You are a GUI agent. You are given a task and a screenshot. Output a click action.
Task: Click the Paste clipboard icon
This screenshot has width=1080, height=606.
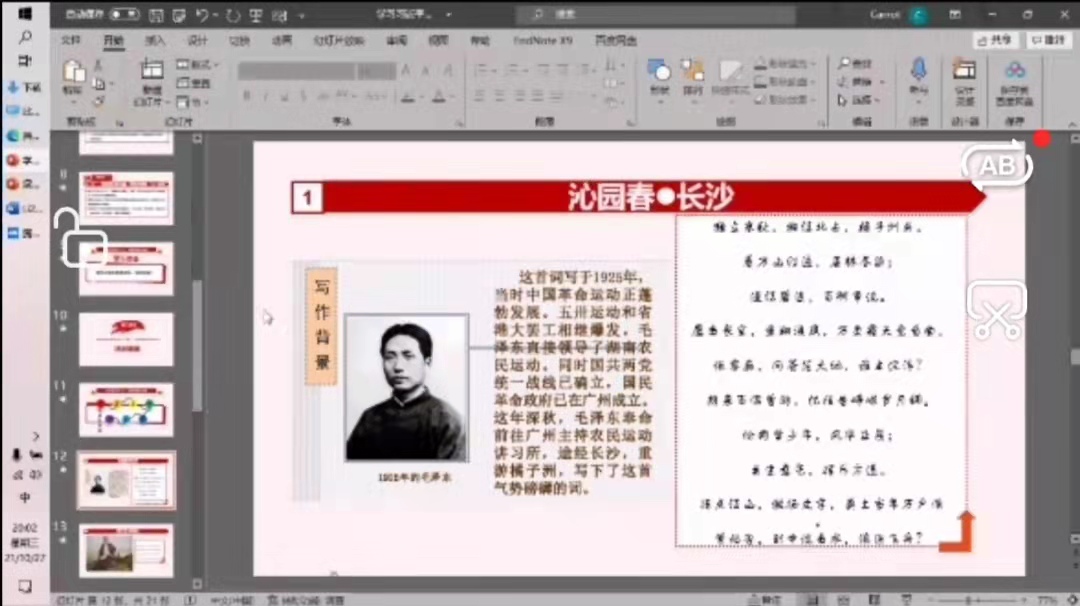coord(73,71)
